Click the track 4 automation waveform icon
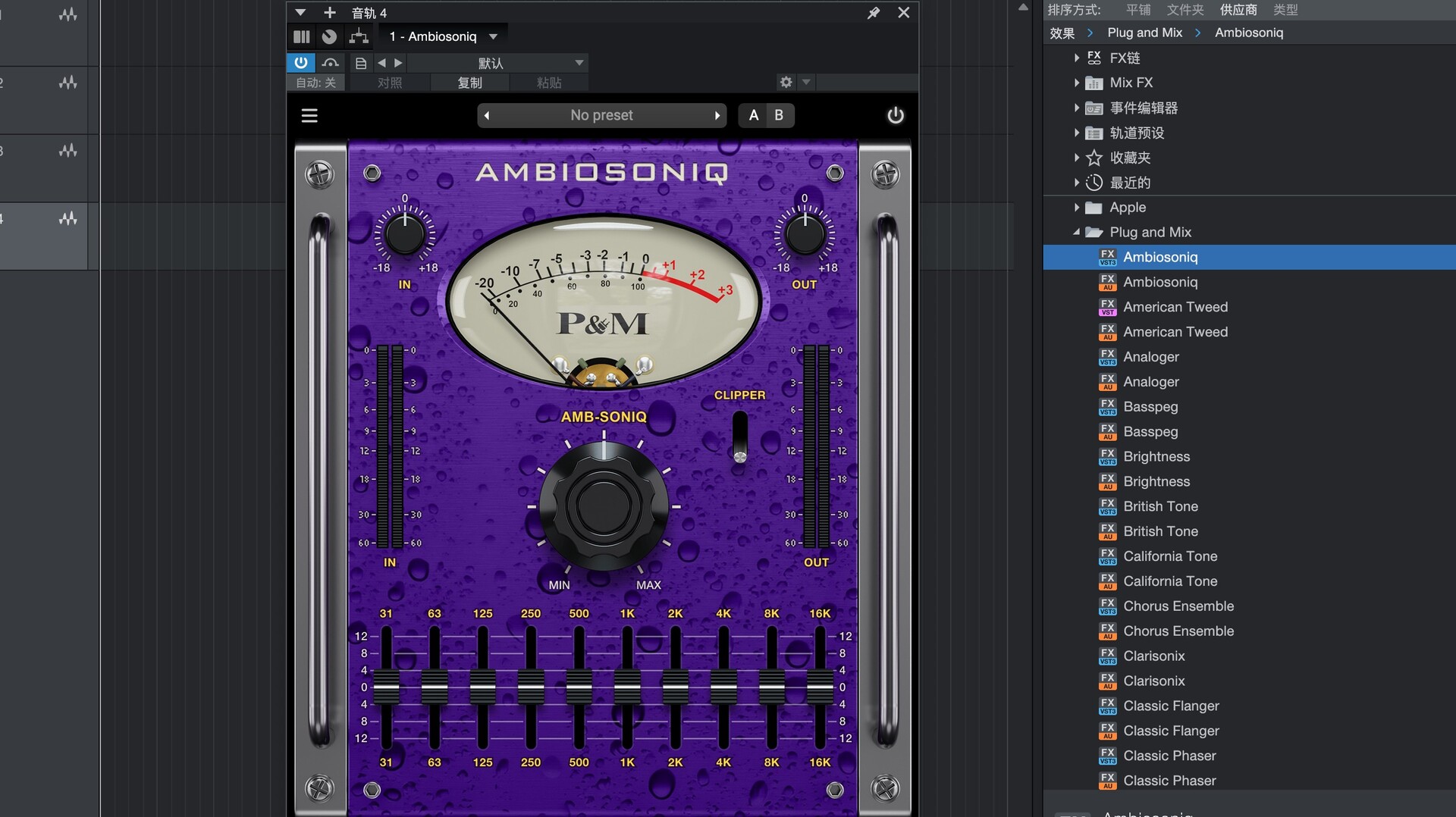 68,219
